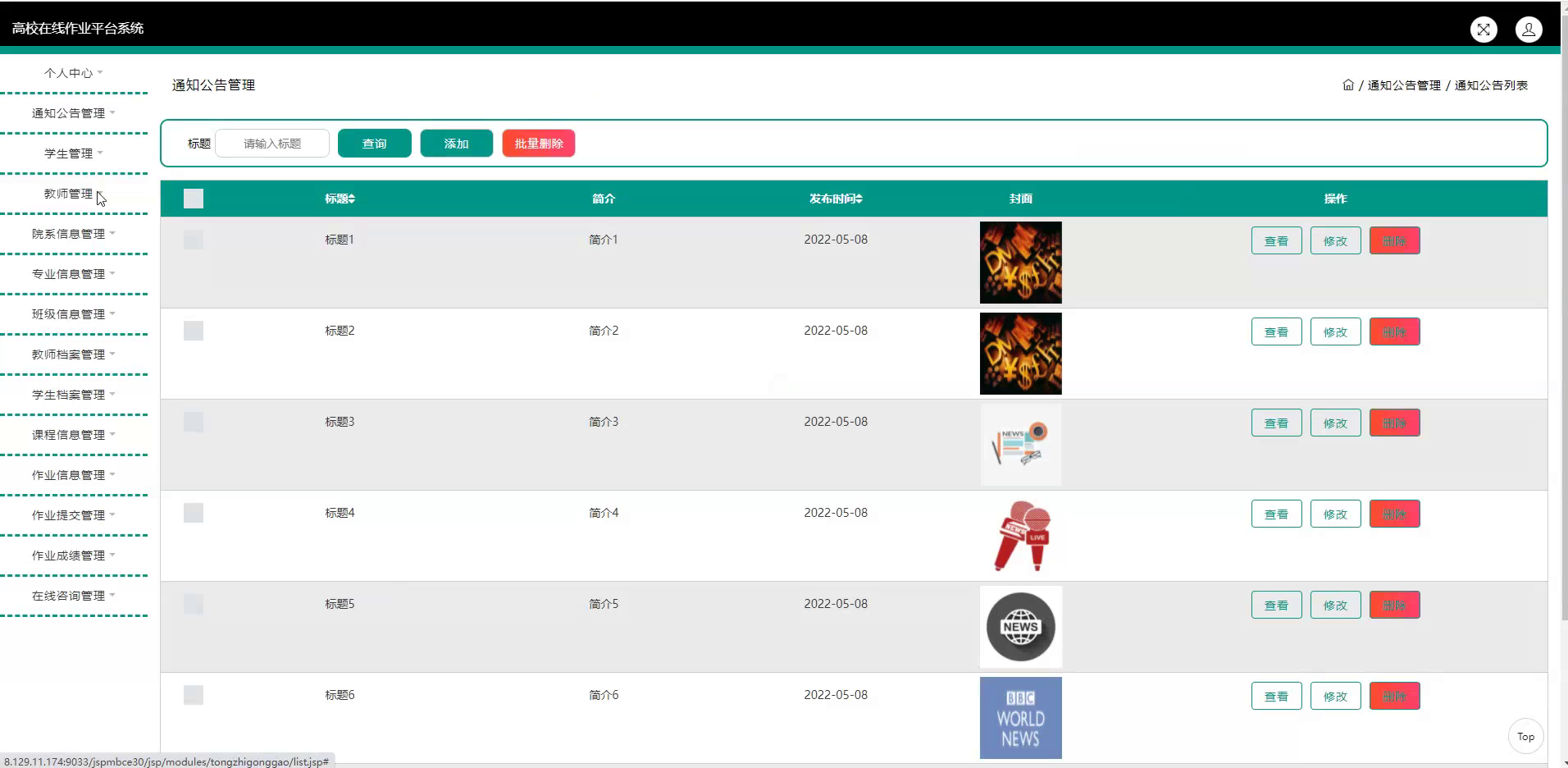Check the checkbox for 标题1 row

click(x=194, y=240)
